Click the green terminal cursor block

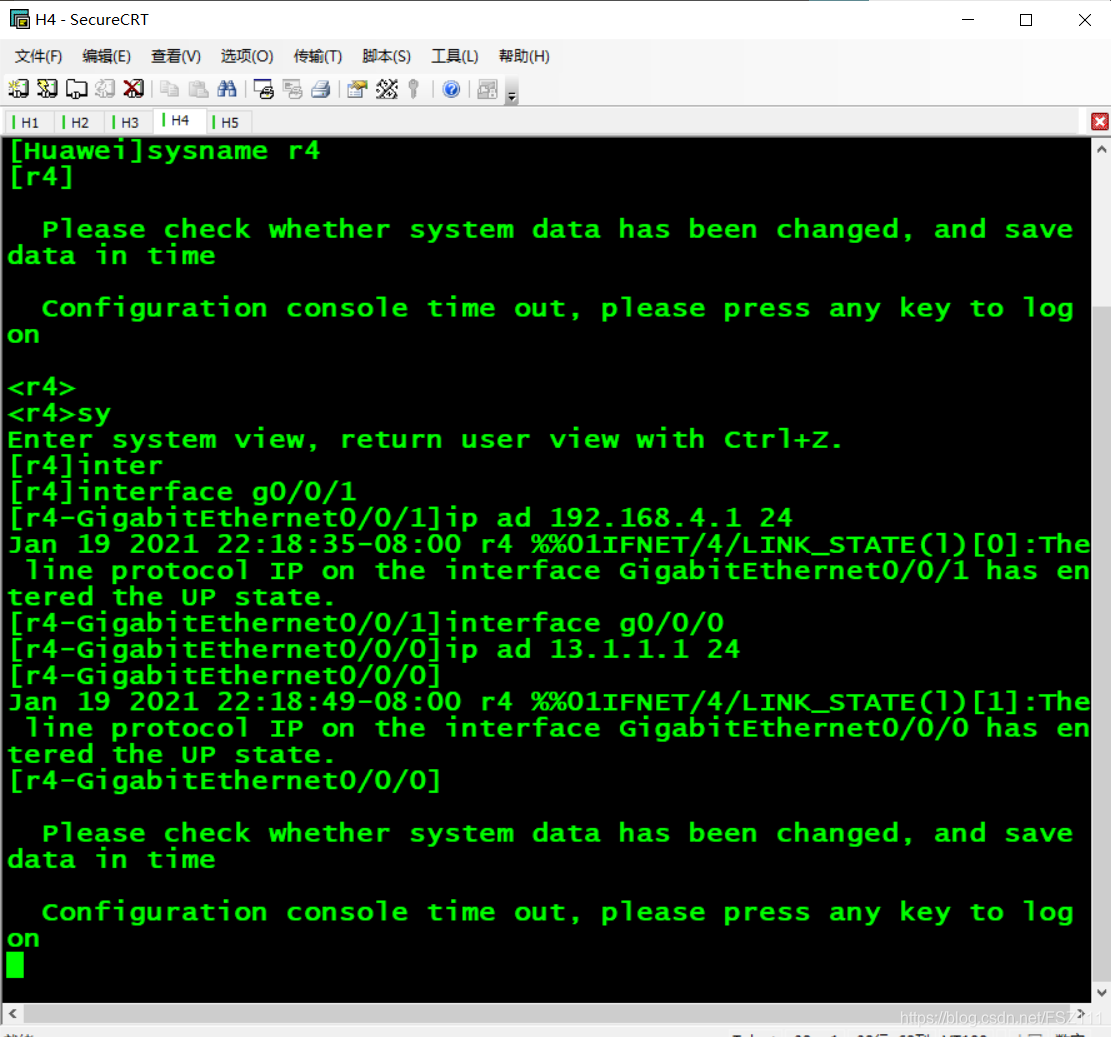click(x=15, y=965)
